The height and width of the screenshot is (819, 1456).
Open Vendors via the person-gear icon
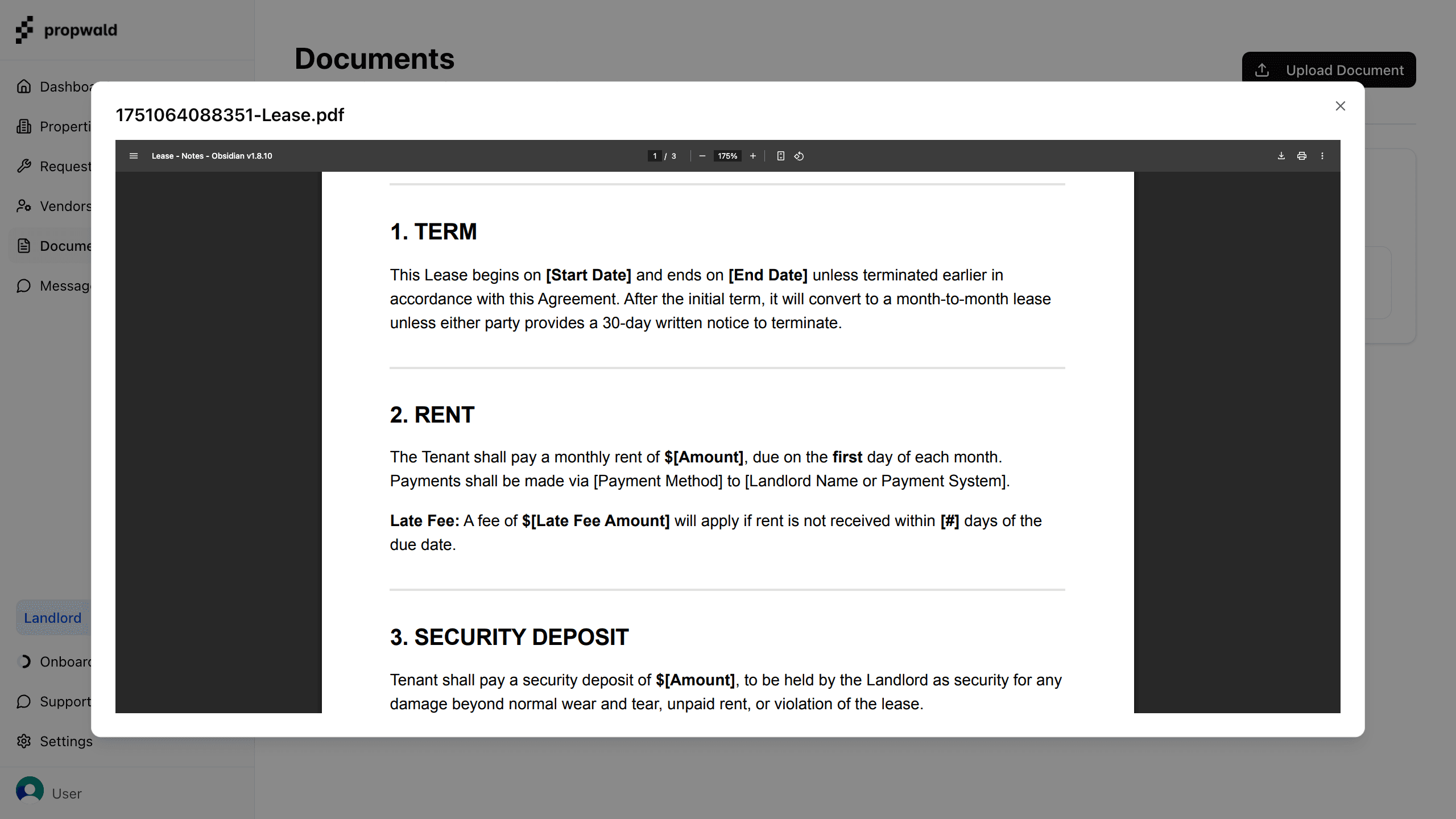click(24, 206)
